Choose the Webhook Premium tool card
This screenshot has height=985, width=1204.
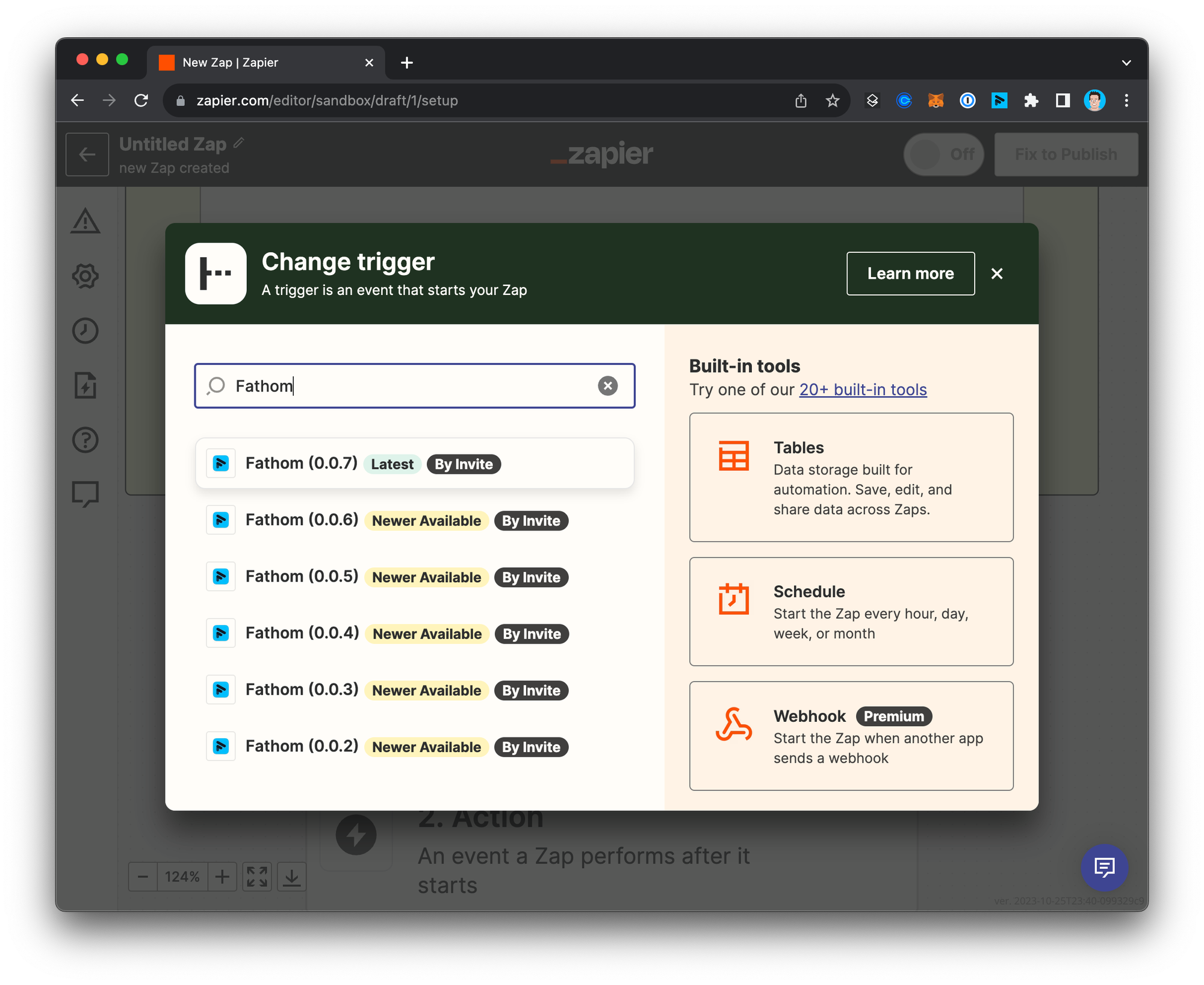[x=851, y=736]
